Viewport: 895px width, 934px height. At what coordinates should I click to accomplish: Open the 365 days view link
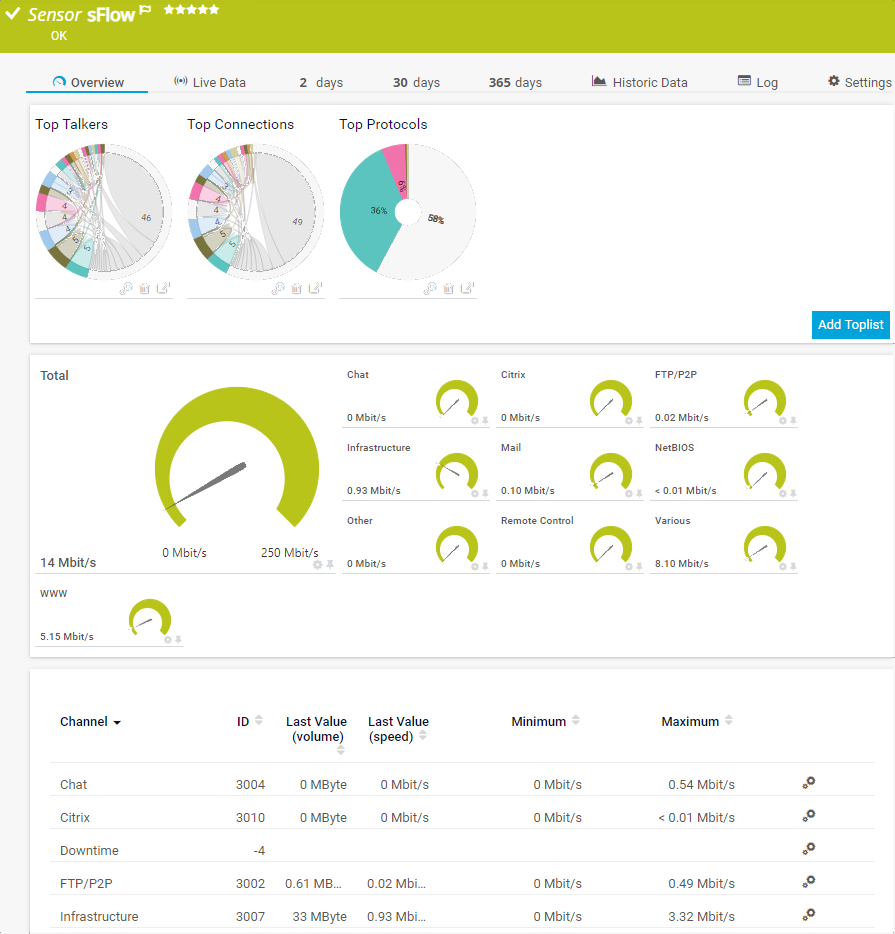514,82
